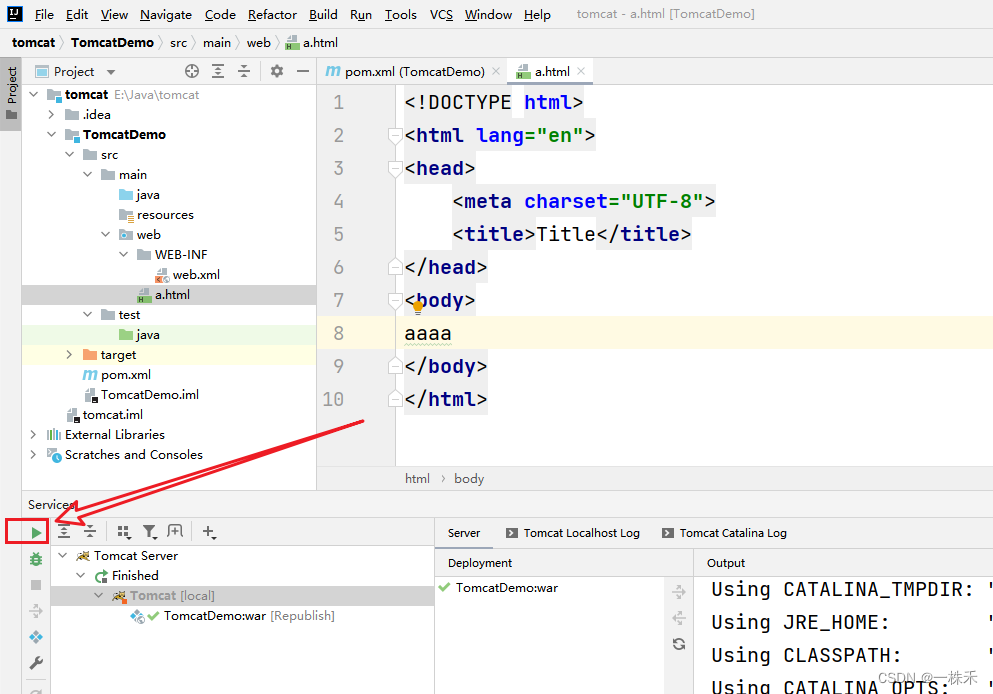
Task: Open Project panel gear options
Action: pos(277,72)
